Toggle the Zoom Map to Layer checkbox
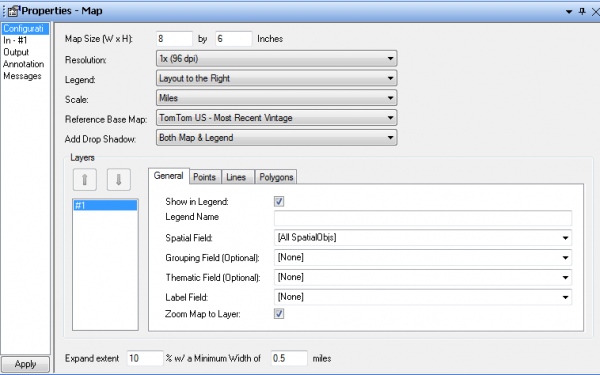 coord(279,314)
